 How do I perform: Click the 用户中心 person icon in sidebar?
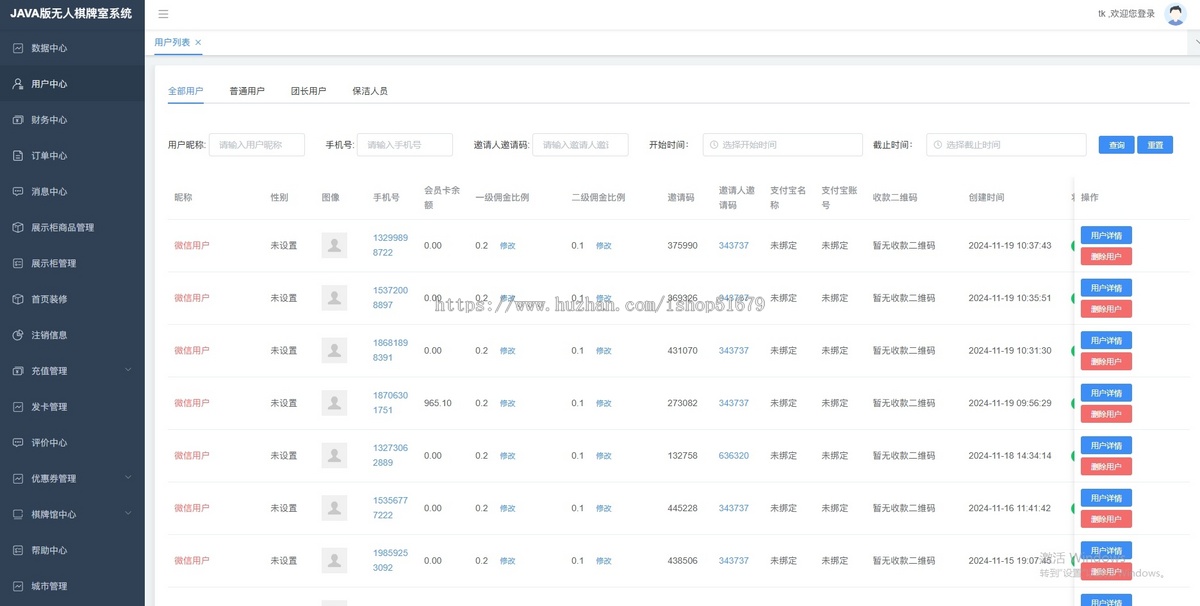tap(18, 84)
